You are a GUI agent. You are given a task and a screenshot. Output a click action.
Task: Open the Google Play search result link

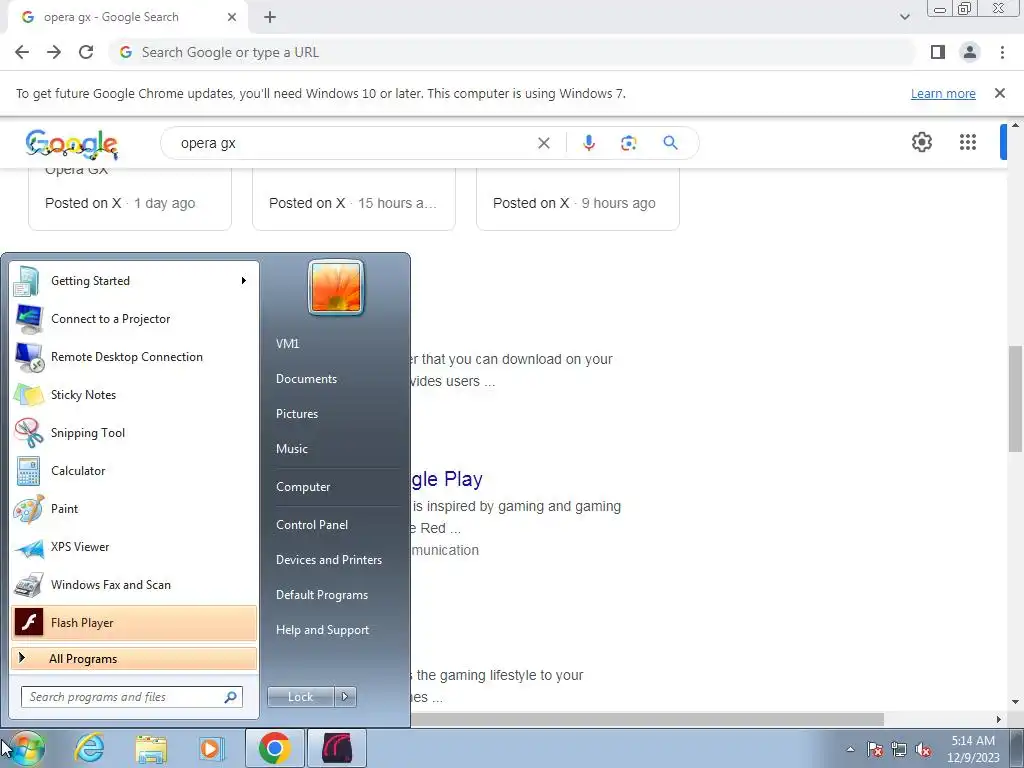coord(447,479)
